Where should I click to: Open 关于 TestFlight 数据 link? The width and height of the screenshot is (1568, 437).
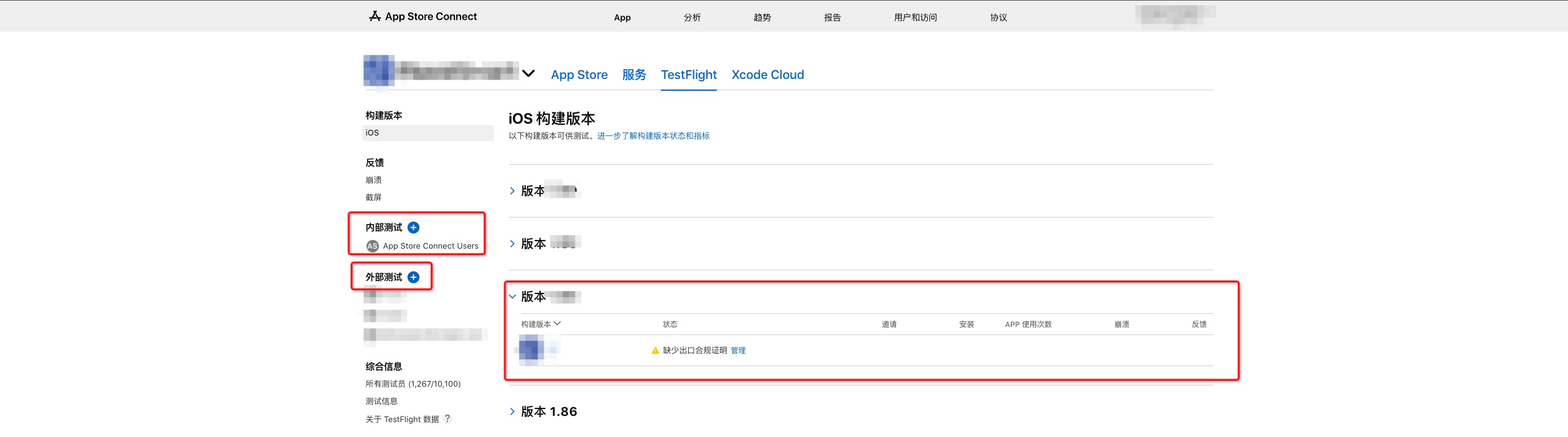(x=402, y=420)
